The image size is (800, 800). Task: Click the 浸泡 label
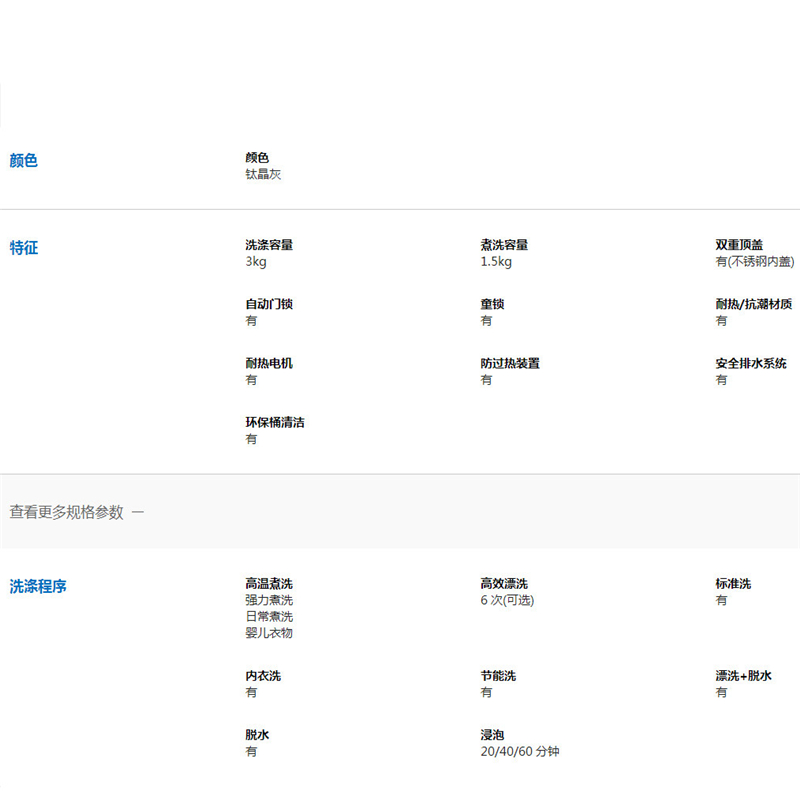(x=492, y=735)
